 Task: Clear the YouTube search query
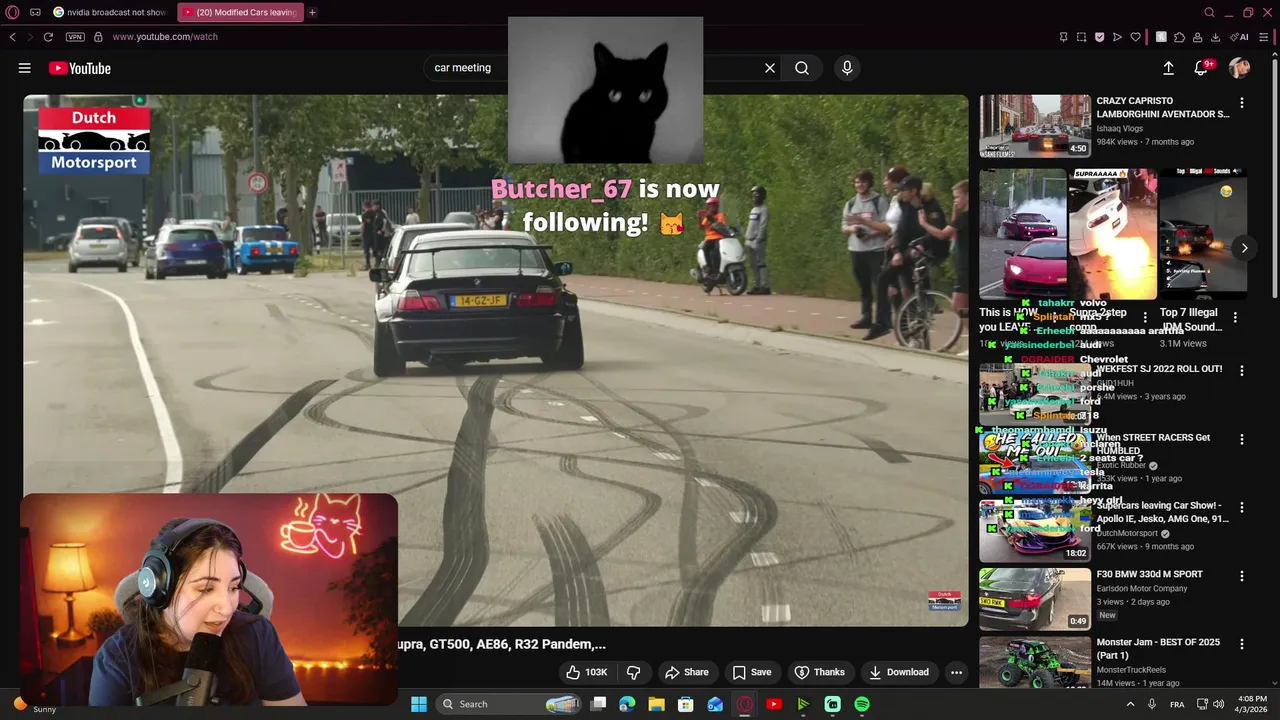click(x=770, y=68)
